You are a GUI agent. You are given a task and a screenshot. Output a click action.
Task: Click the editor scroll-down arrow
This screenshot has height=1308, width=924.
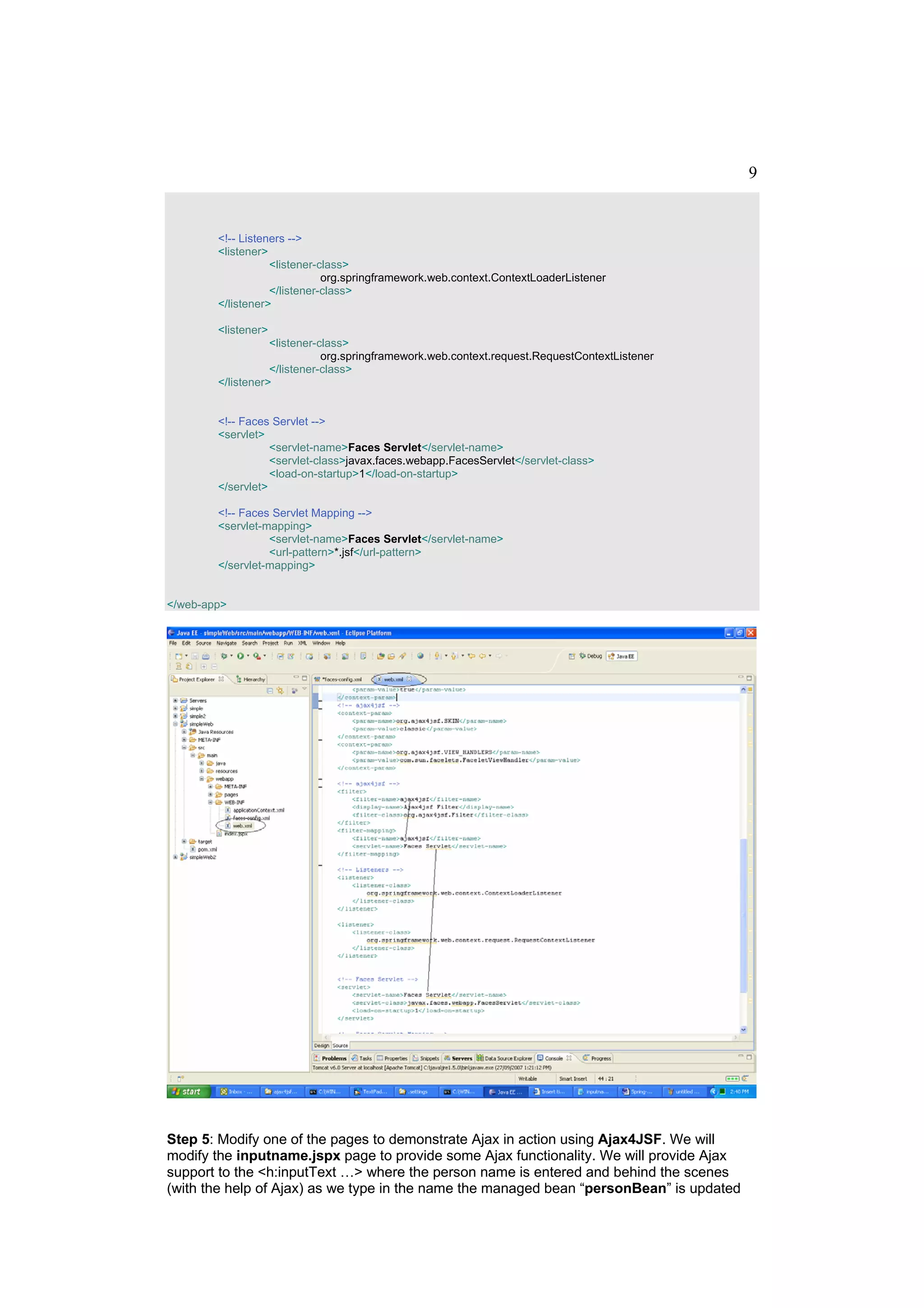coord(743,1030)
